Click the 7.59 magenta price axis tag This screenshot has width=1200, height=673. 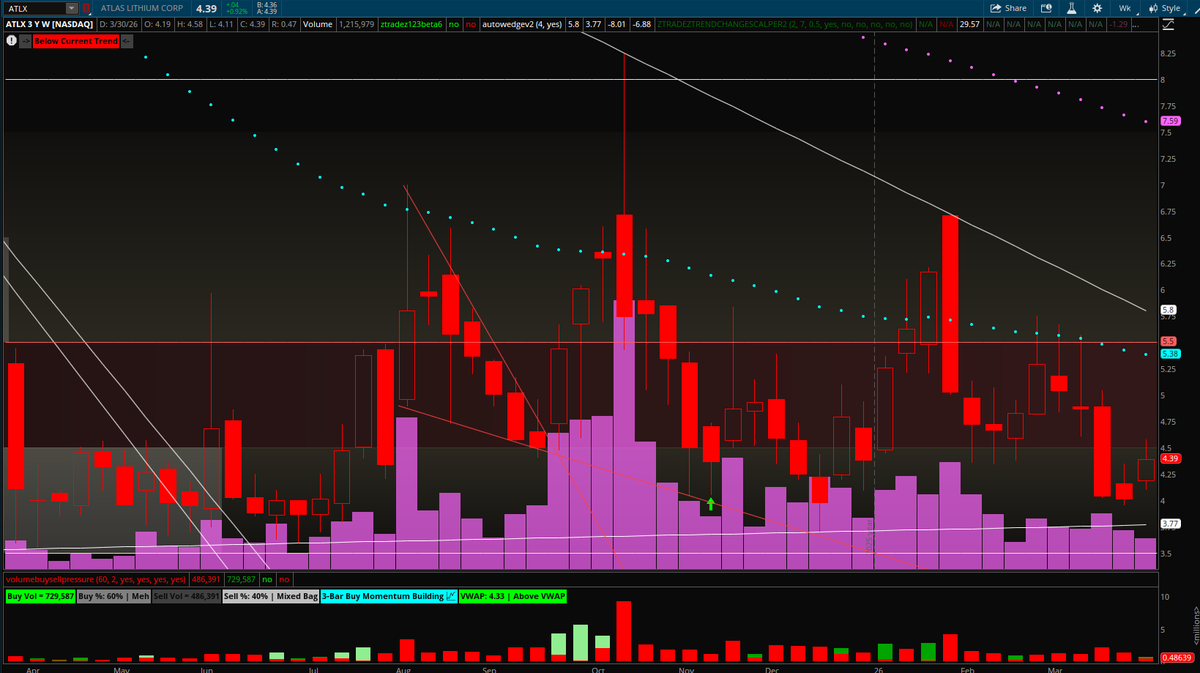tap(1171, 121)
